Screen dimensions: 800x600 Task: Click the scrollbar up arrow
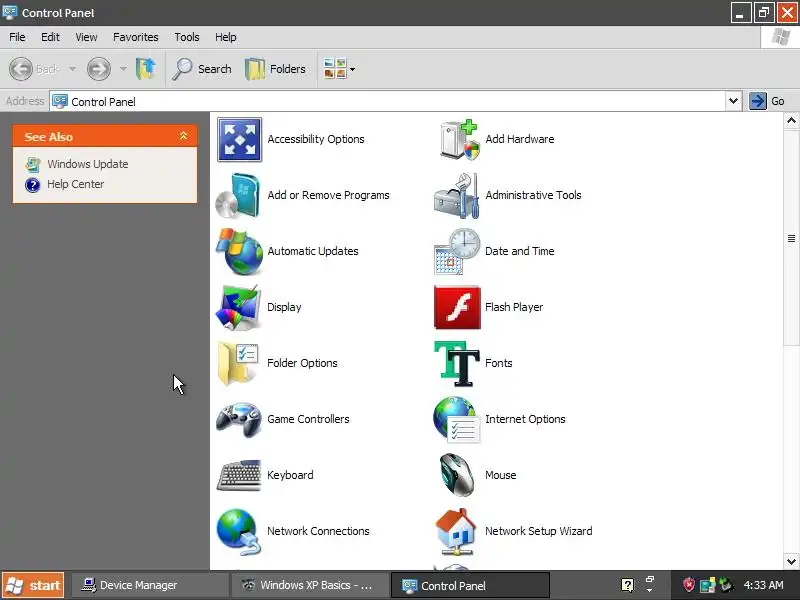coord(791,120)
